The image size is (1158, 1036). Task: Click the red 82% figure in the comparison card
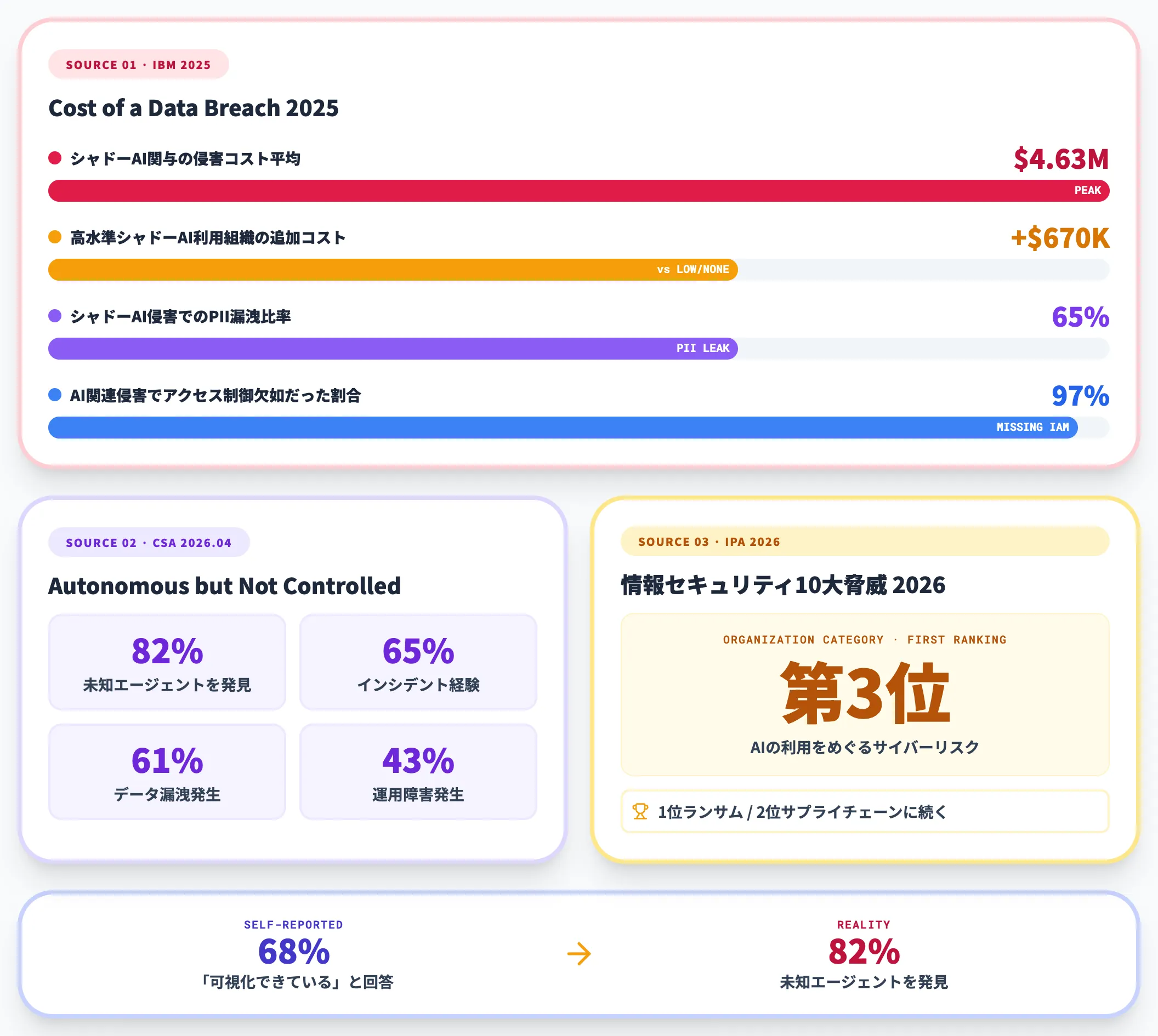864,952
